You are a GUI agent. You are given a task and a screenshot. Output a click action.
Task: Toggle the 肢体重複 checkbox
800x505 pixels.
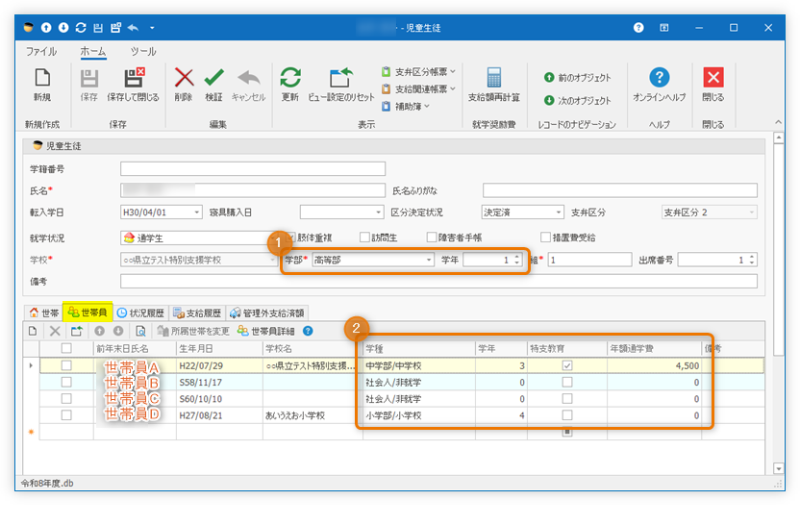coord(291,237)
